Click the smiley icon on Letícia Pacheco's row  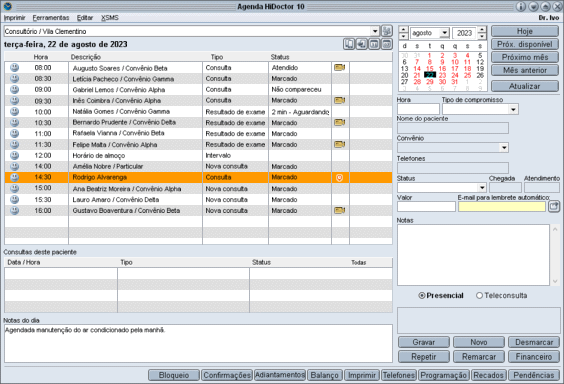tap(14, 78)
